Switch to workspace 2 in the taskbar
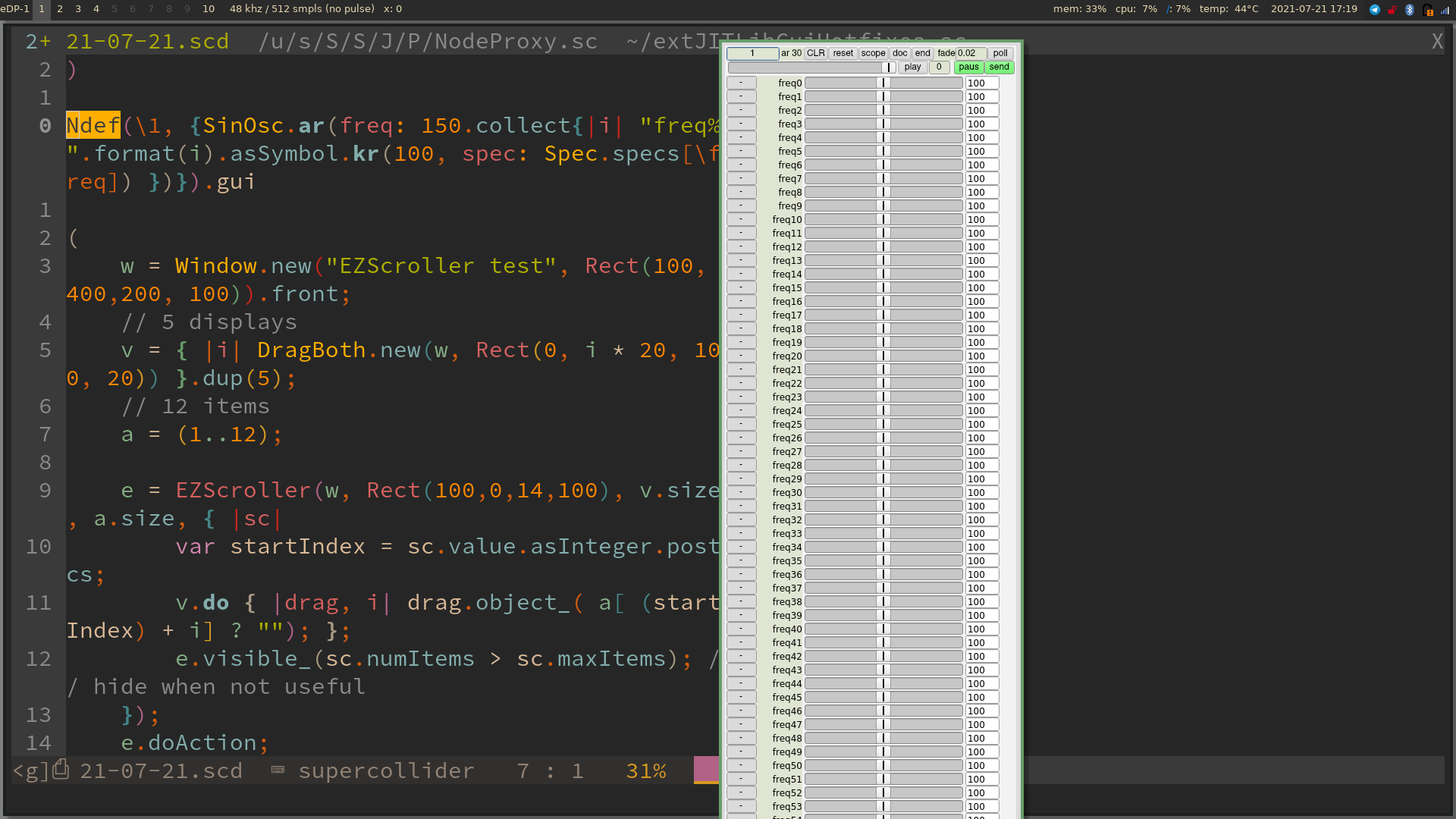 [60, 9]
